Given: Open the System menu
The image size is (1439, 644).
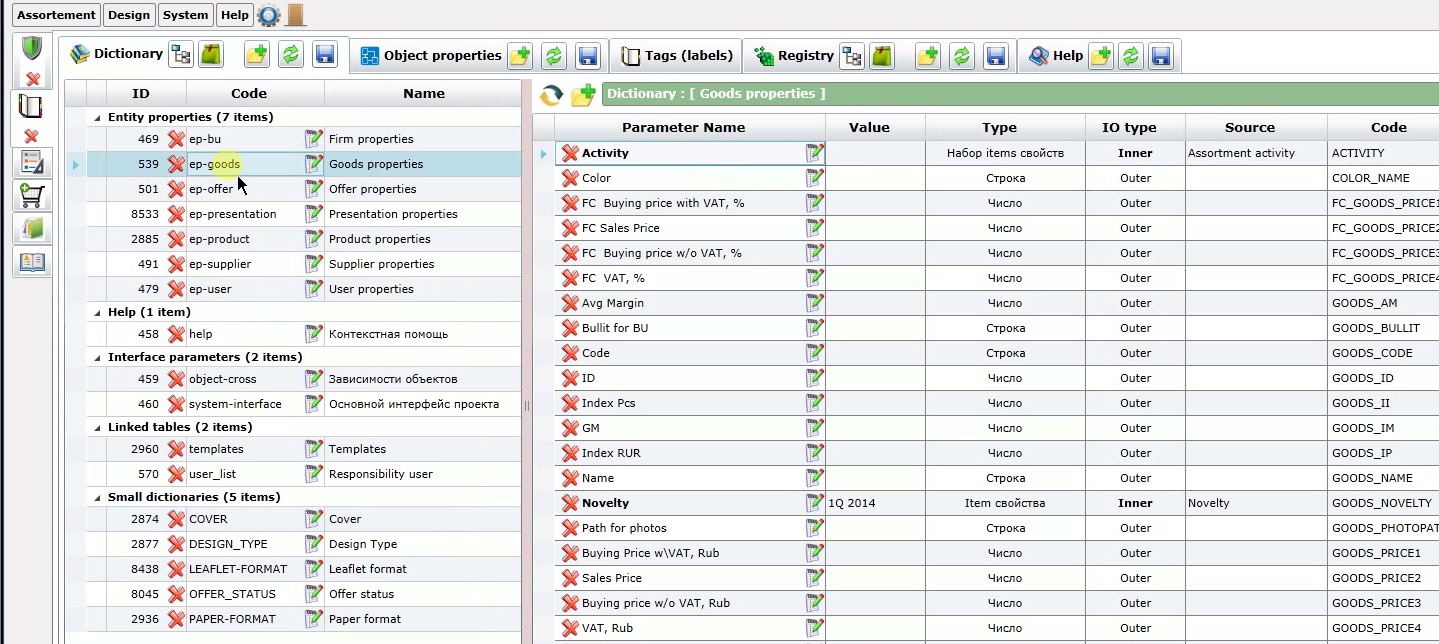Looking at the screenshot, I should (x=186, y=15).
